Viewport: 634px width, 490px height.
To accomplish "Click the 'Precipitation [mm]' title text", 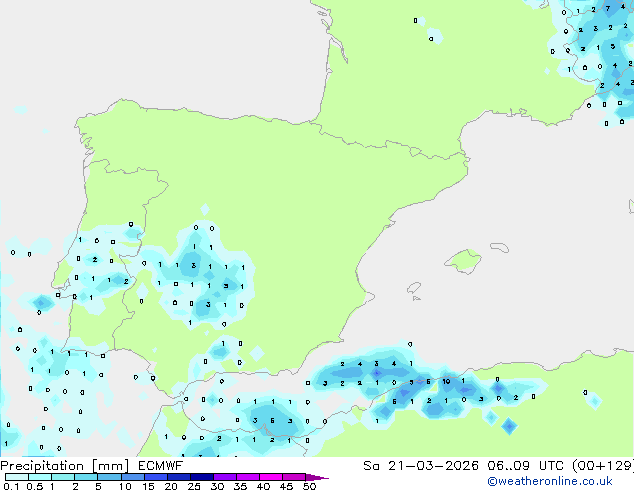I will coord(65,466).
